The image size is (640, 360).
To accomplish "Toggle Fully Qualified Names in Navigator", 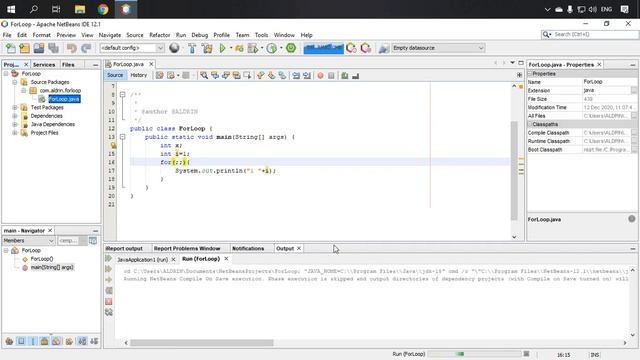I will coord(69,341).
